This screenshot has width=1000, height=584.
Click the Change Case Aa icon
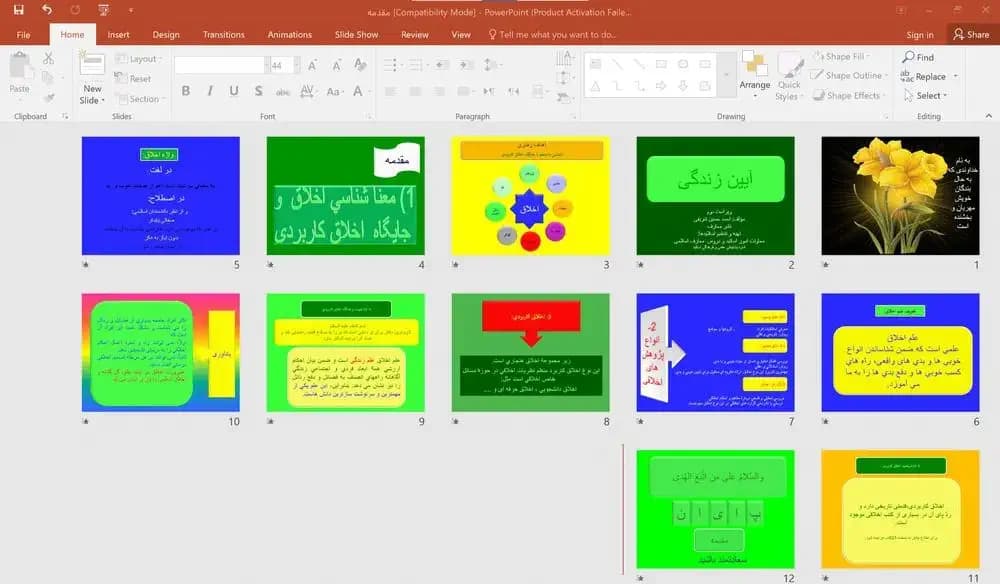click(x=334, y=91)
